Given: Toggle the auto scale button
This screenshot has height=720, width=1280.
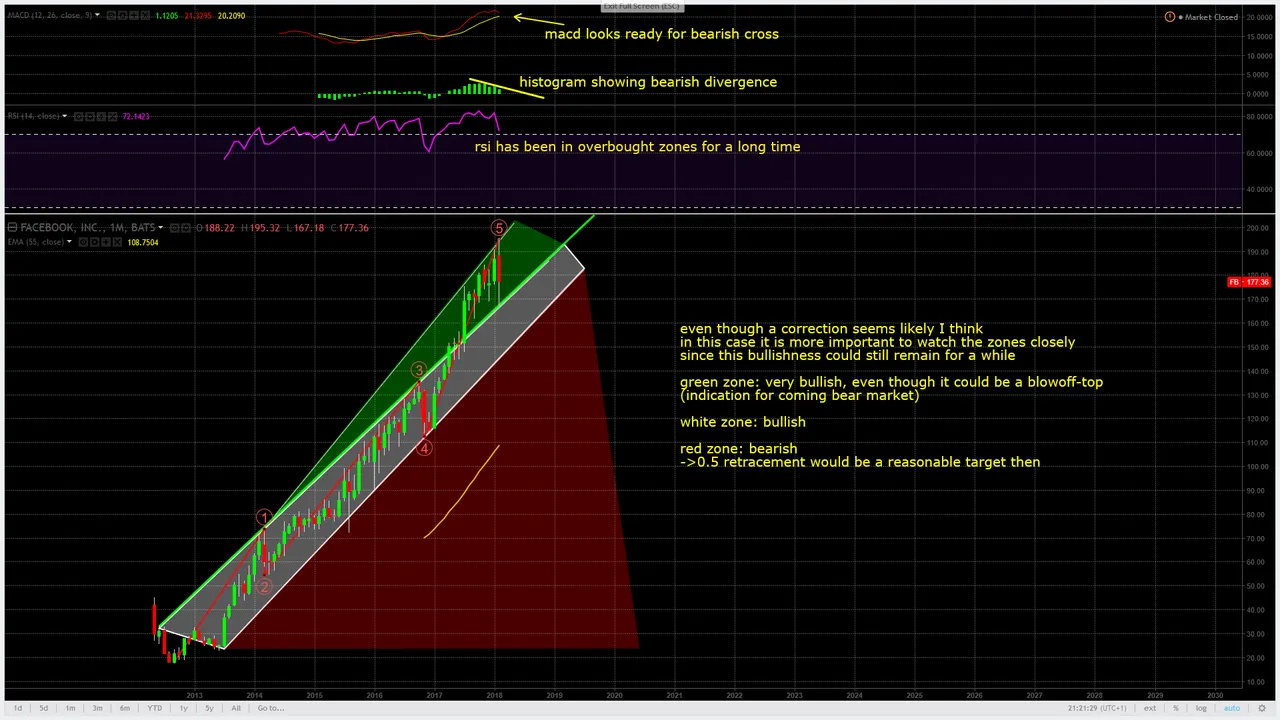Looking at the screenshot, I should pyautogui.click(x=1231, y=708).
